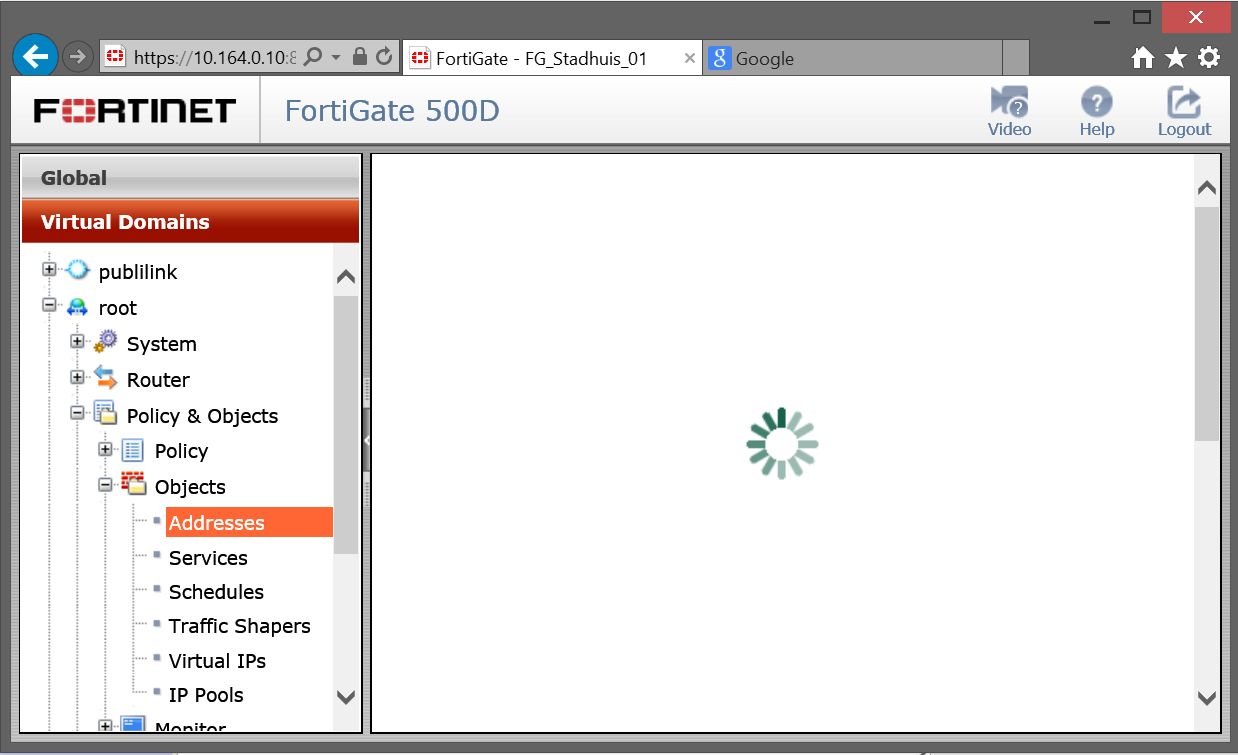Collapse the Objects tree node
The image size is (1238, 755).
pyautogui.click(x=105, y=484)
